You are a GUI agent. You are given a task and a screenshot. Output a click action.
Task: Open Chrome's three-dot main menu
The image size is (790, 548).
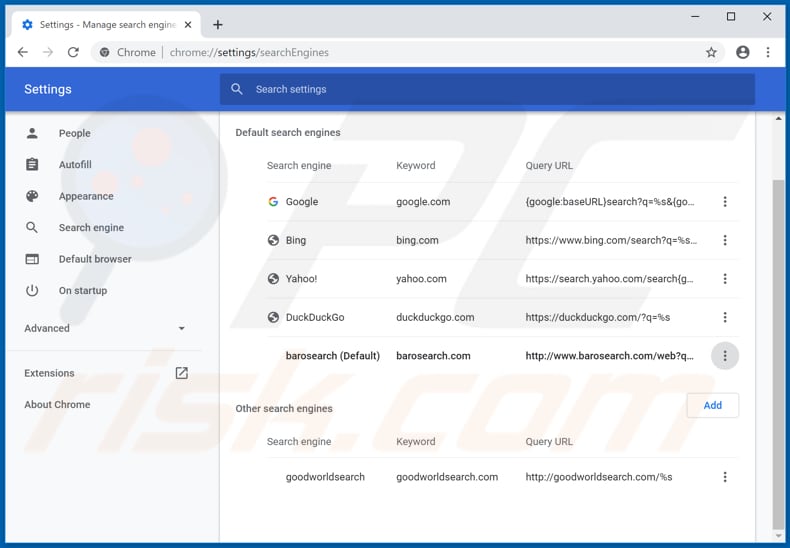(x=768, y=52)
